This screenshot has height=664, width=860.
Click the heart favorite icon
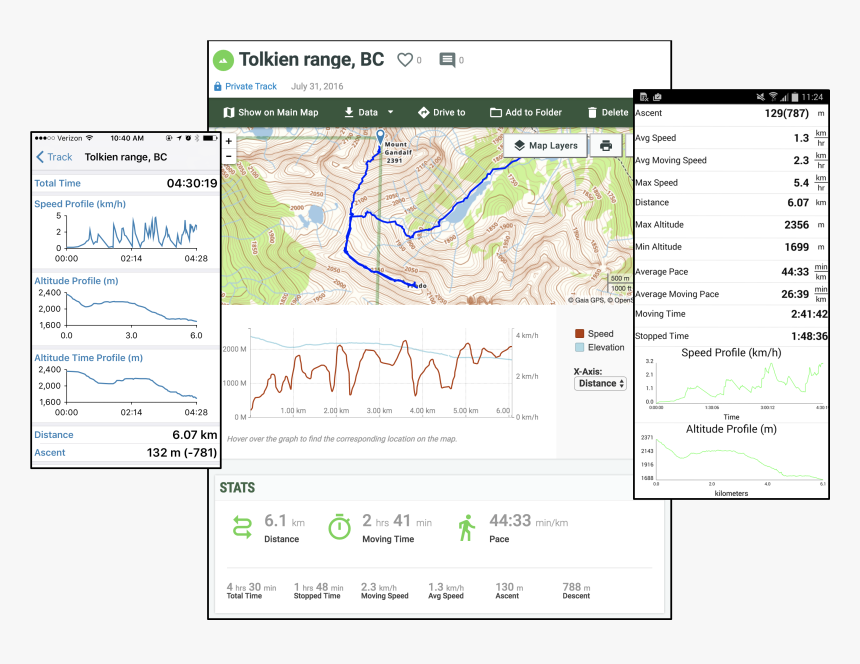click(x=405, y=60)
